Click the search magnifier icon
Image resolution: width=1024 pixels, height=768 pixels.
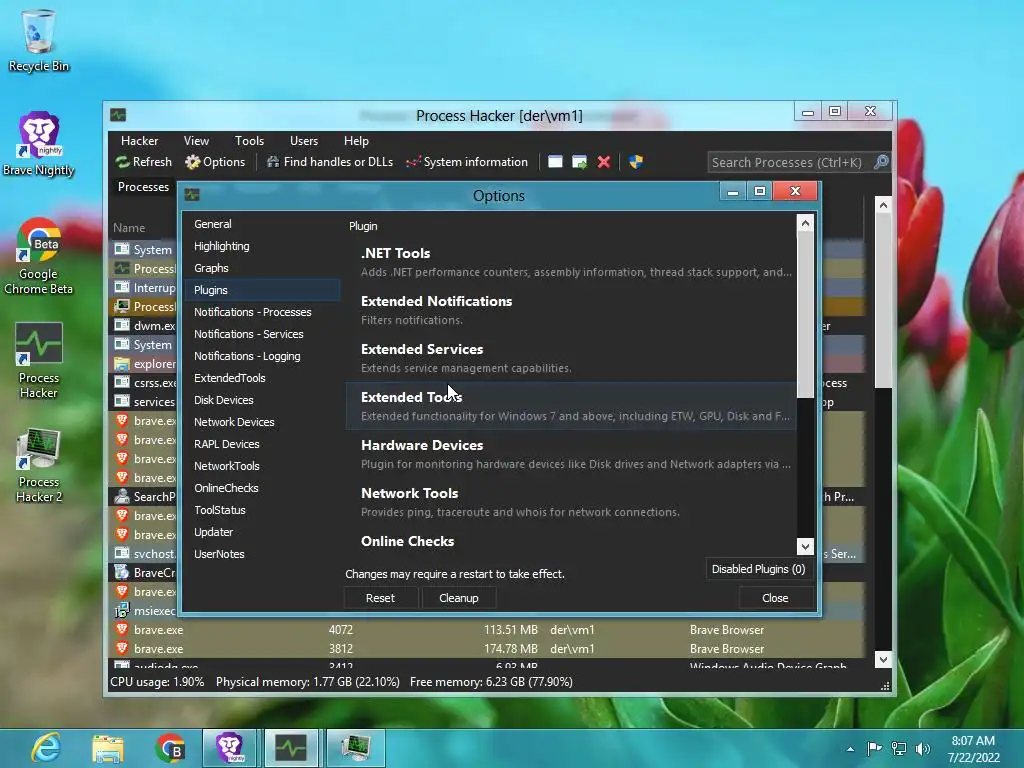pyautogui.click(x=881, y=162)
